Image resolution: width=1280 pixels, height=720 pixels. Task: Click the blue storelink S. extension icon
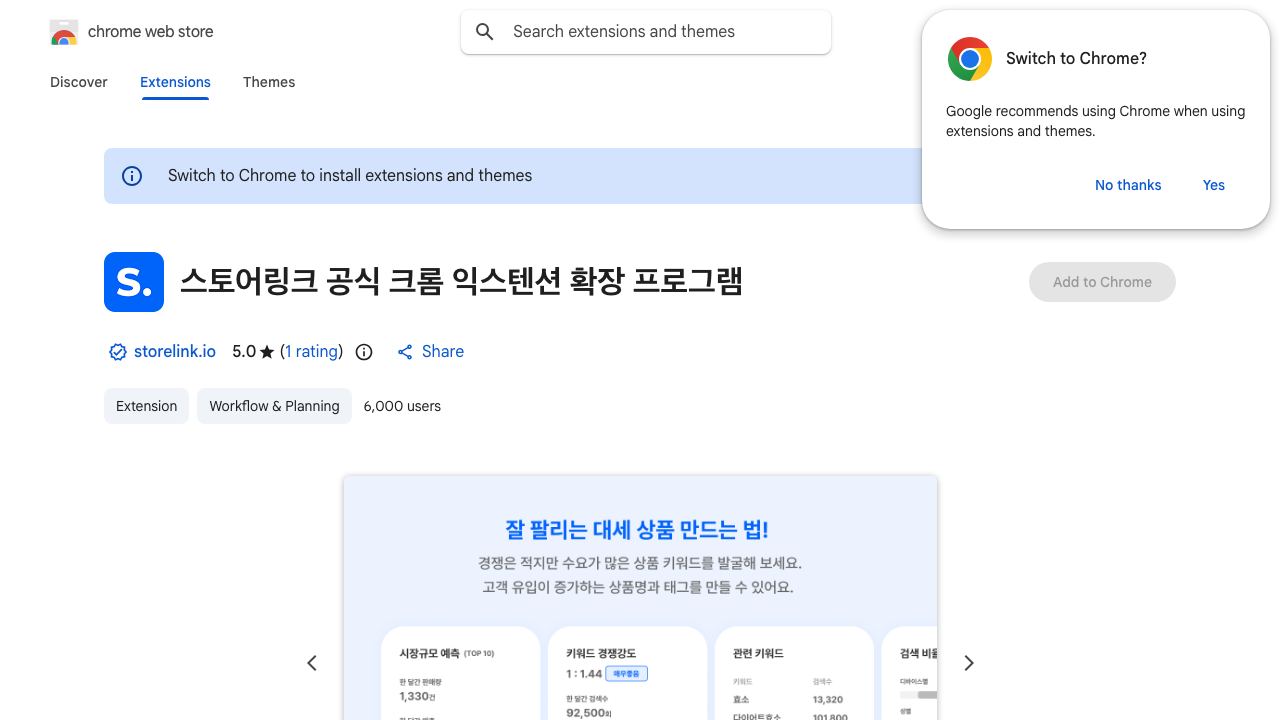pyautogui.click(x=134, y=282)
